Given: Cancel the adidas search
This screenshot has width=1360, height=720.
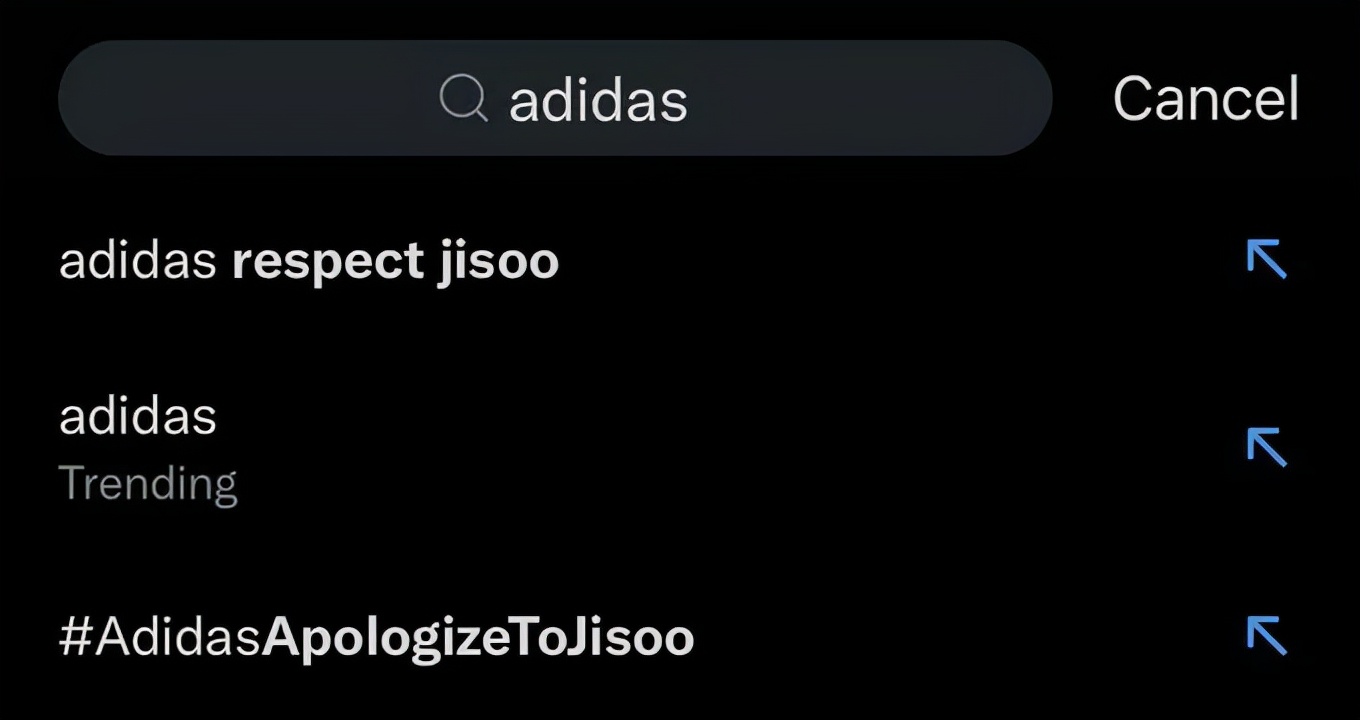Looking at the screenshot, I should [1205, 99].
